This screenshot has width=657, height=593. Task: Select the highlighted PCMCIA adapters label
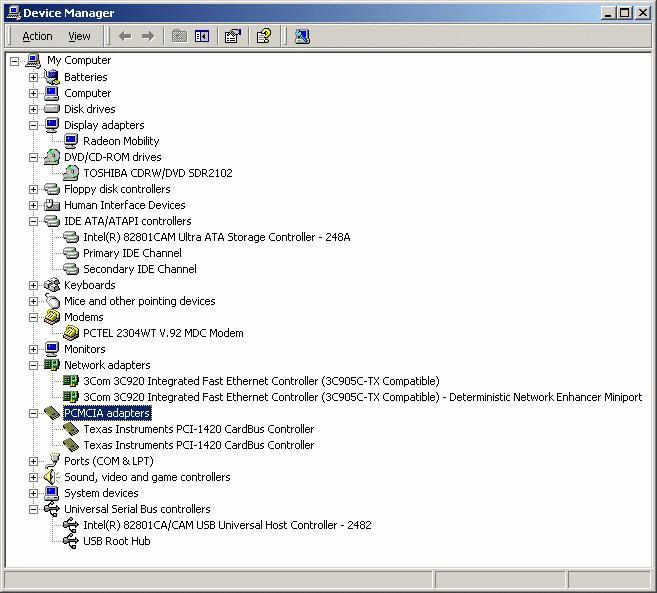(x=107, y=413)
